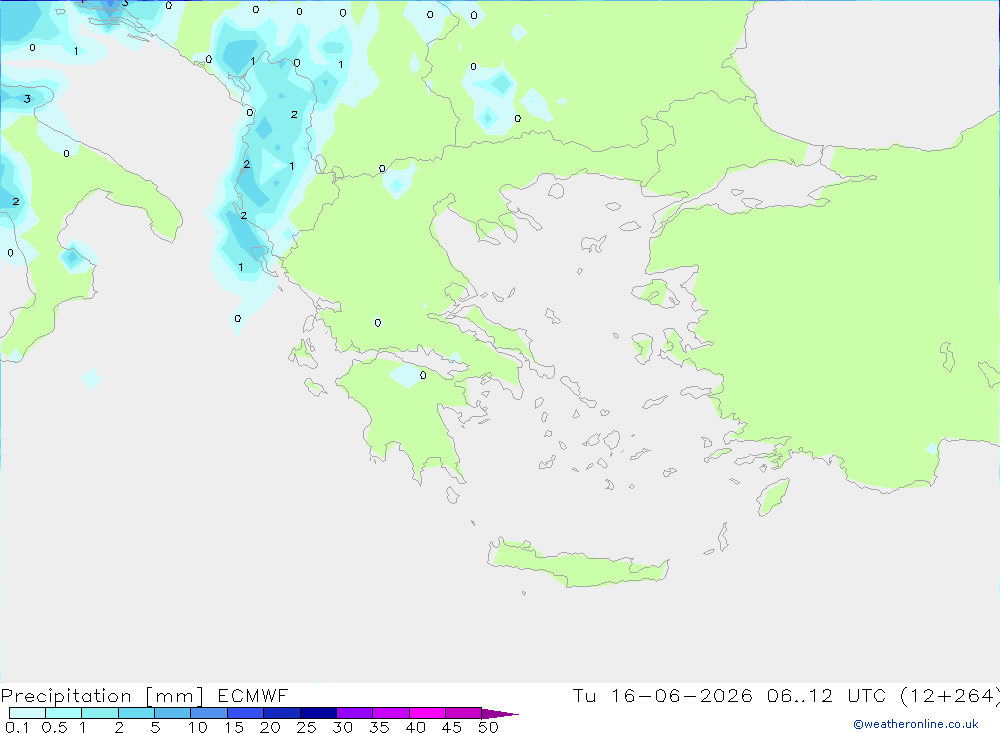Click the legend swatch between 0.1 and 0.5
The height and width of the screenshot is (733, 1000).
click(x=27, y=713)
